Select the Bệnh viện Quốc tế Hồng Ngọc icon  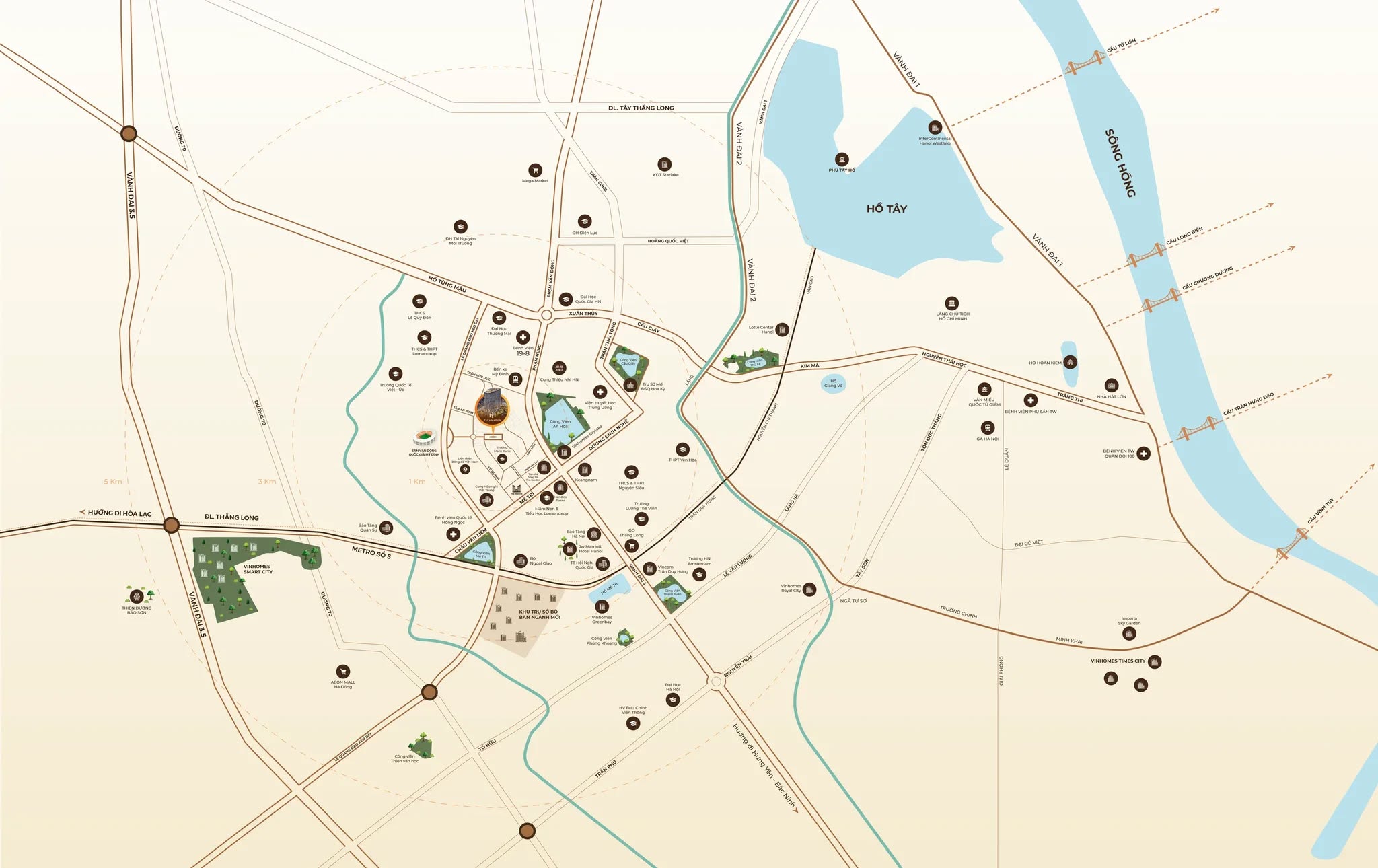click(x=453, y=534)
